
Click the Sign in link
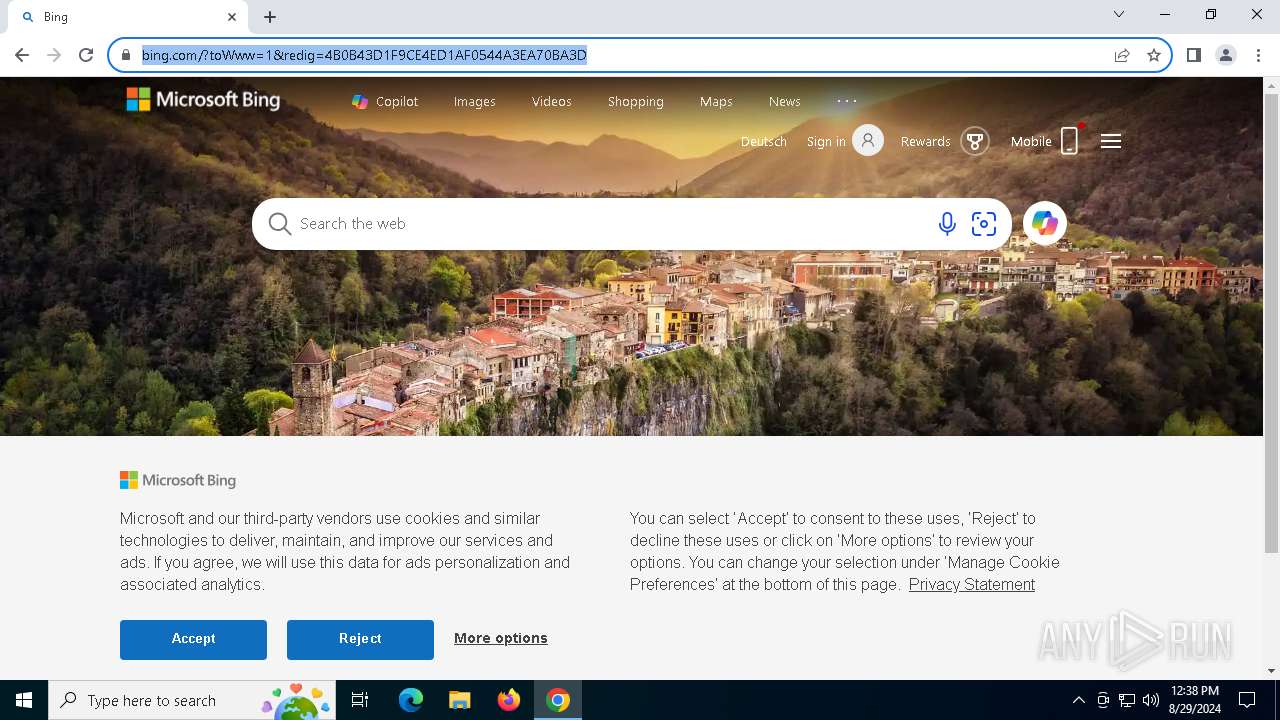pos(826,141)
